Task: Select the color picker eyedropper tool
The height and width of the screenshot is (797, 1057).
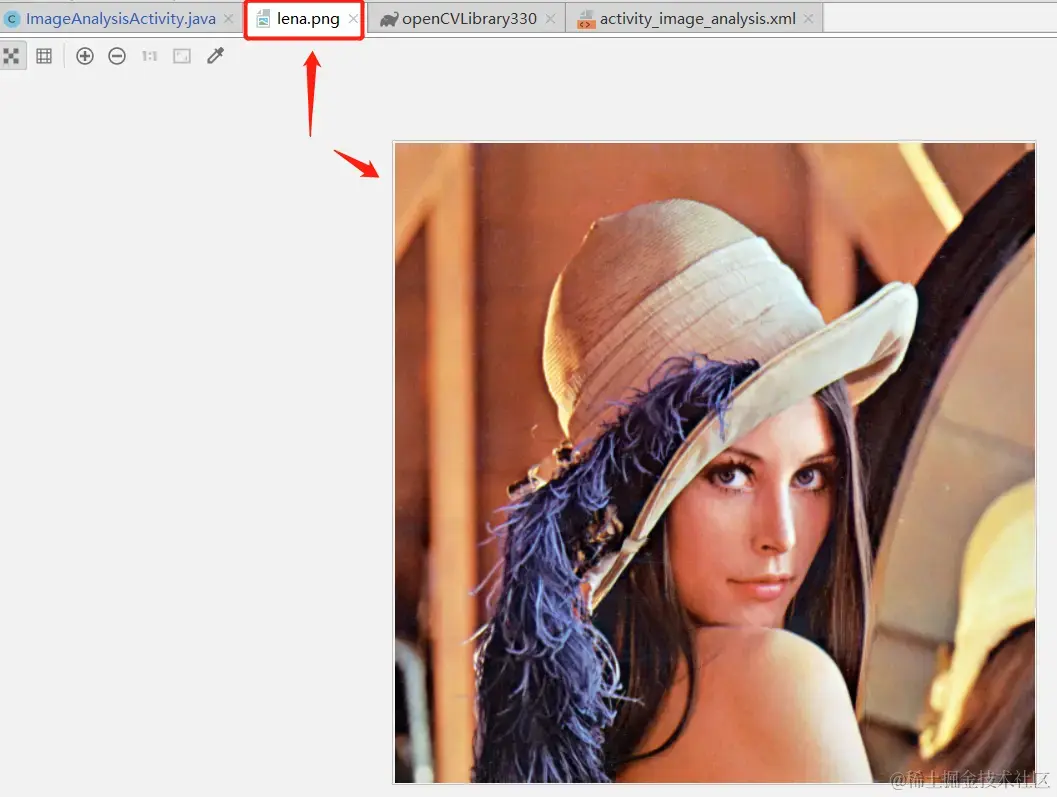Action: coord(215,55)
